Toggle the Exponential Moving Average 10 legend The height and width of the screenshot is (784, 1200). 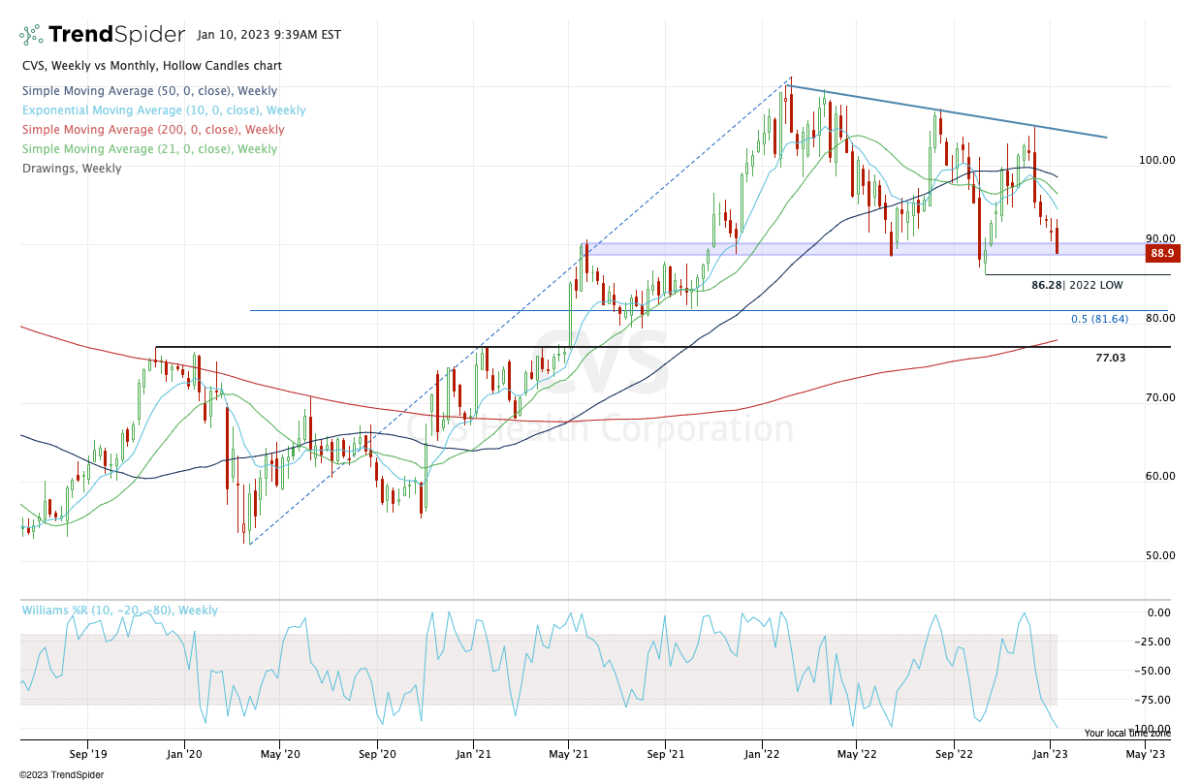(x=163, y=111)
